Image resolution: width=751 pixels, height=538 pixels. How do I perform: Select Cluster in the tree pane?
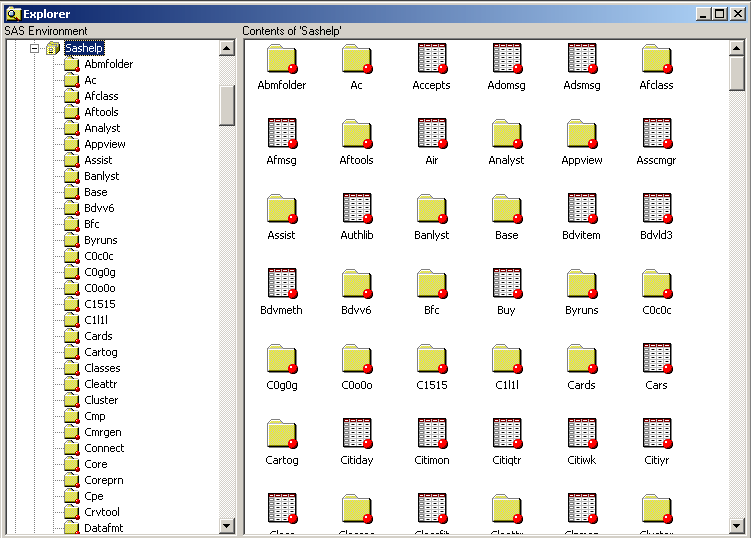tap(101, 400)
